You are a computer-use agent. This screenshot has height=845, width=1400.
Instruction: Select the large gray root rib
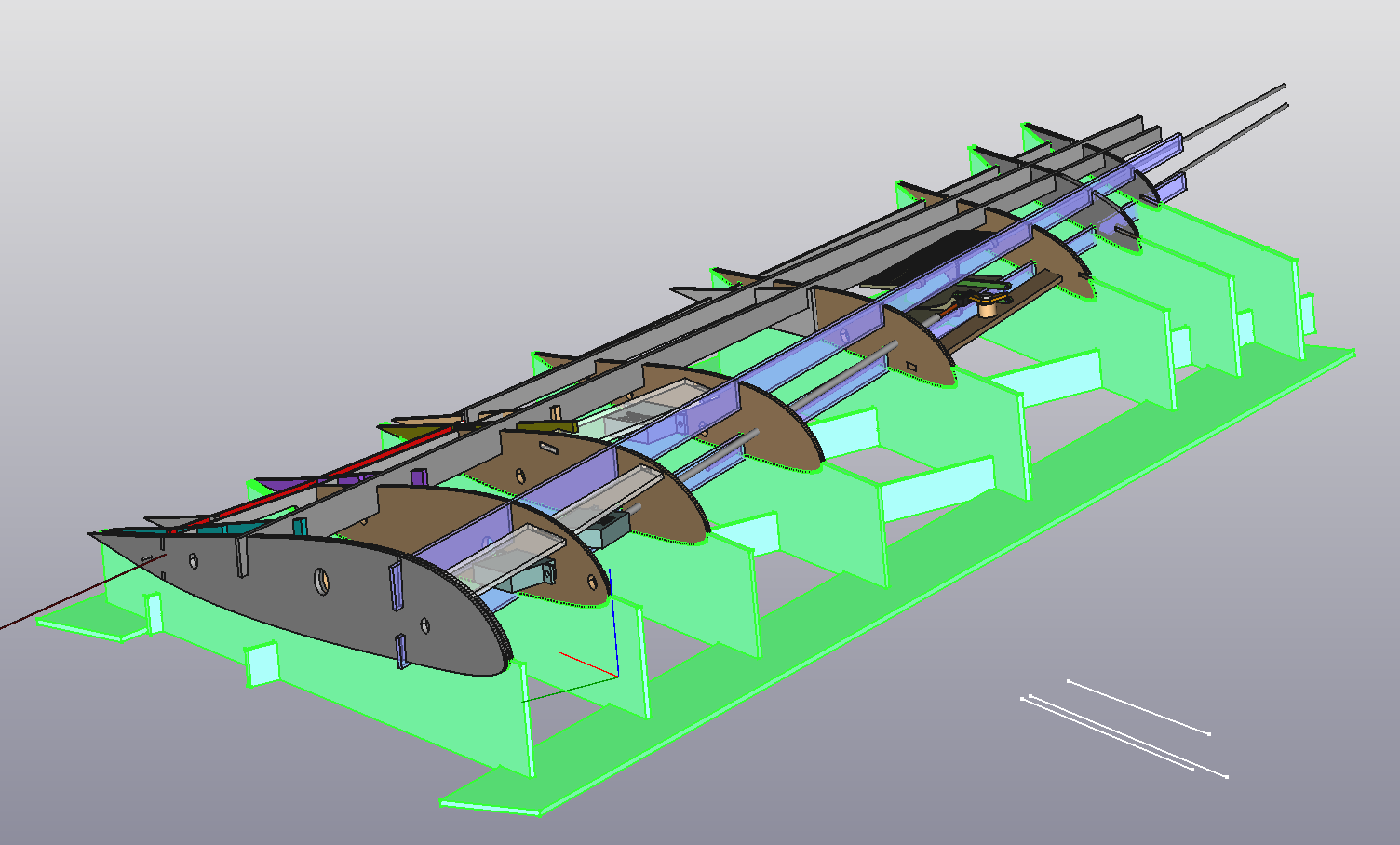pos(279,596)
